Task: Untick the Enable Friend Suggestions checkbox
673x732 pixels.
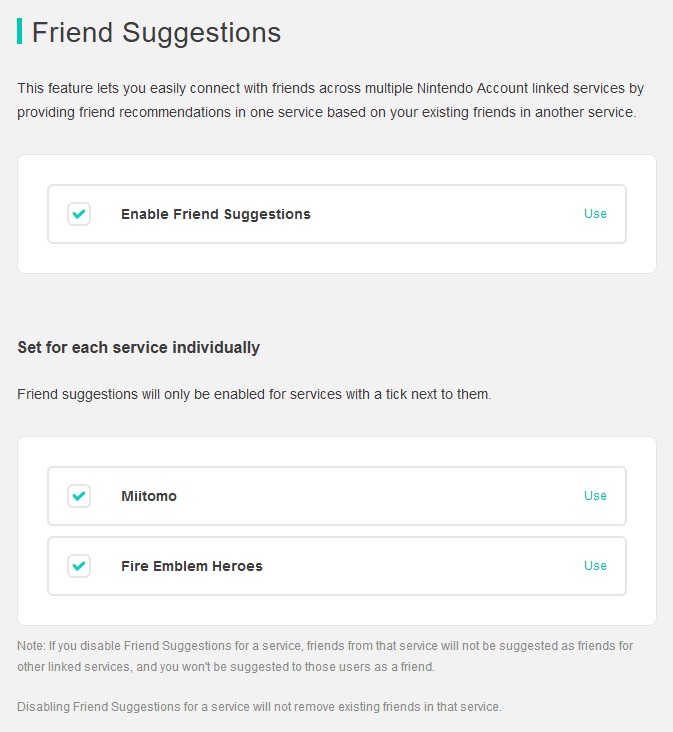Action: pyautogui.click(x=79, y=214)
